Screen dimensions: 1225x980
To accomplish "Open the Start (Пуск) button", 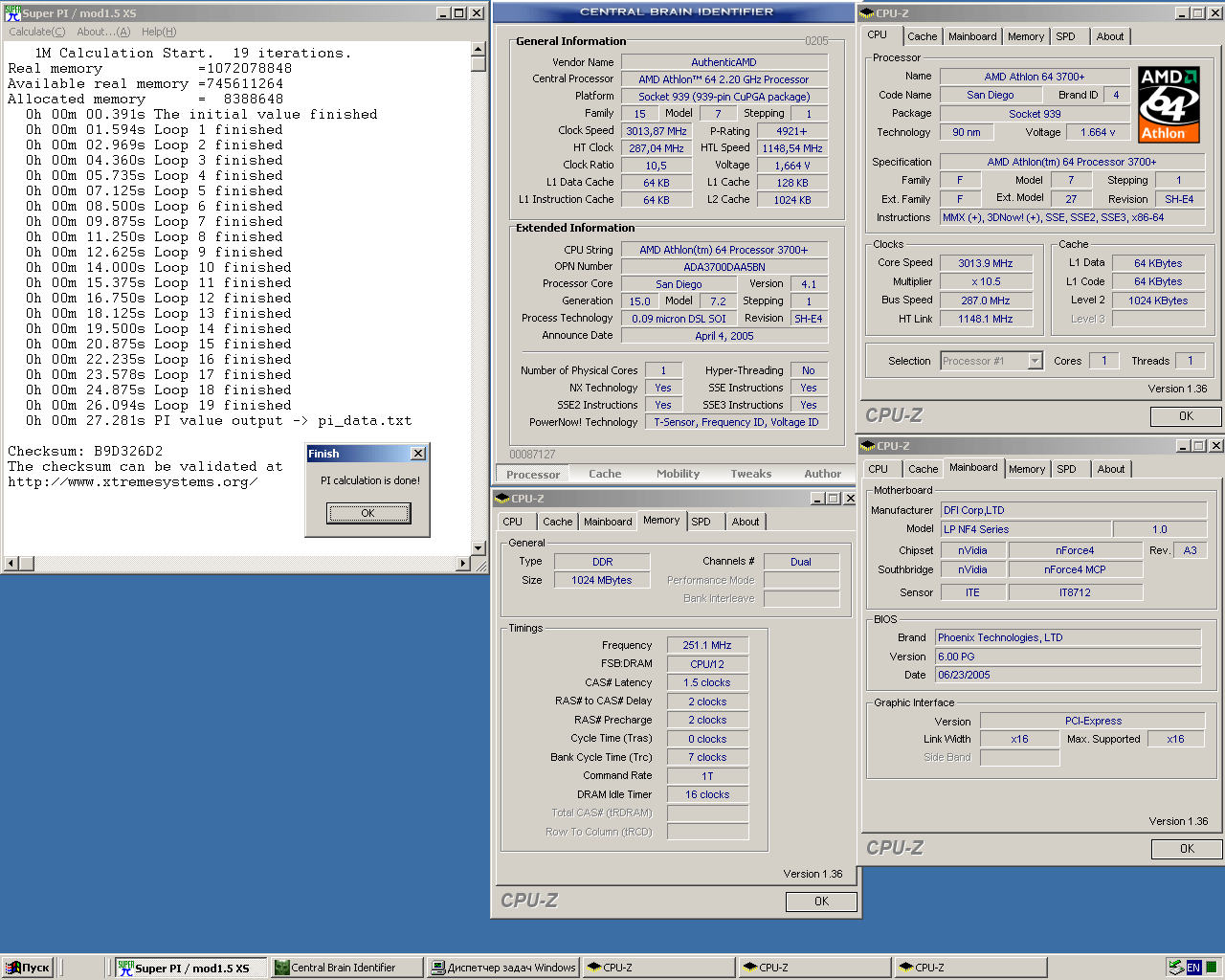I will pyautogui.click(x=27, y=968).
